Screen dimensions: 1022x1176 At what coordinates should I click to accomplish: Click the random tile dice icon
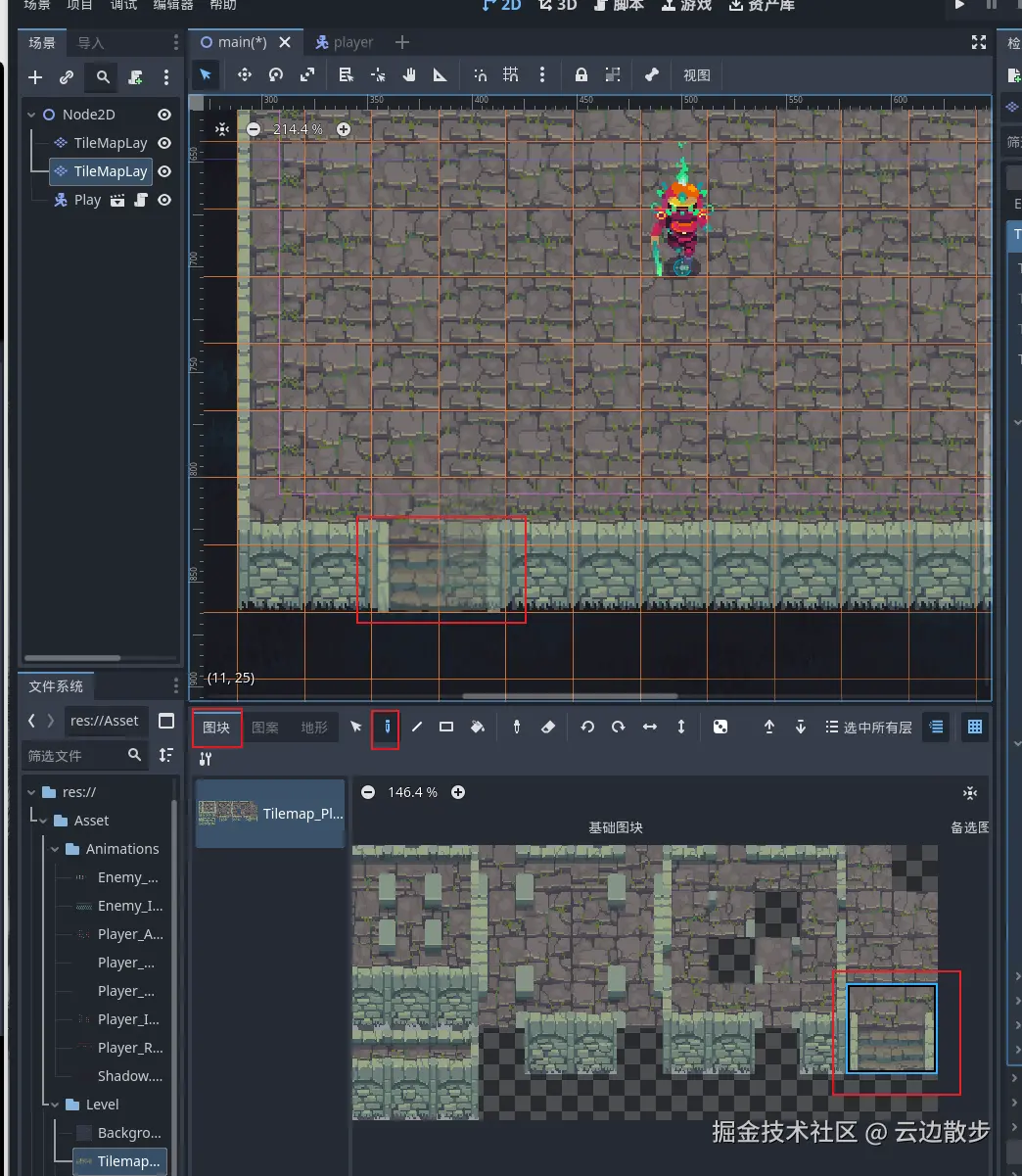pos(720,728)
